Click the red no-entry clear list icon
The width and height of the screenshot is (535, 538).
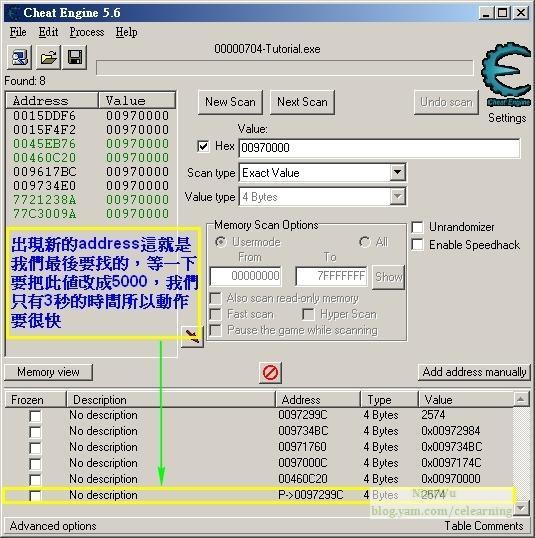point(270,373)
